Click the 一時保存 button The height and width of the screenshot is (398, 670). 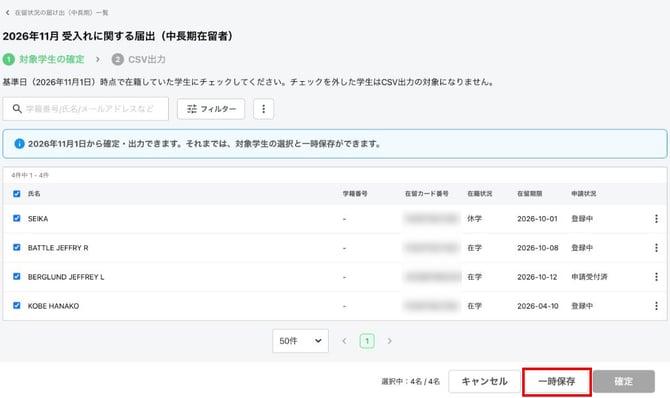tap(557, 381)
